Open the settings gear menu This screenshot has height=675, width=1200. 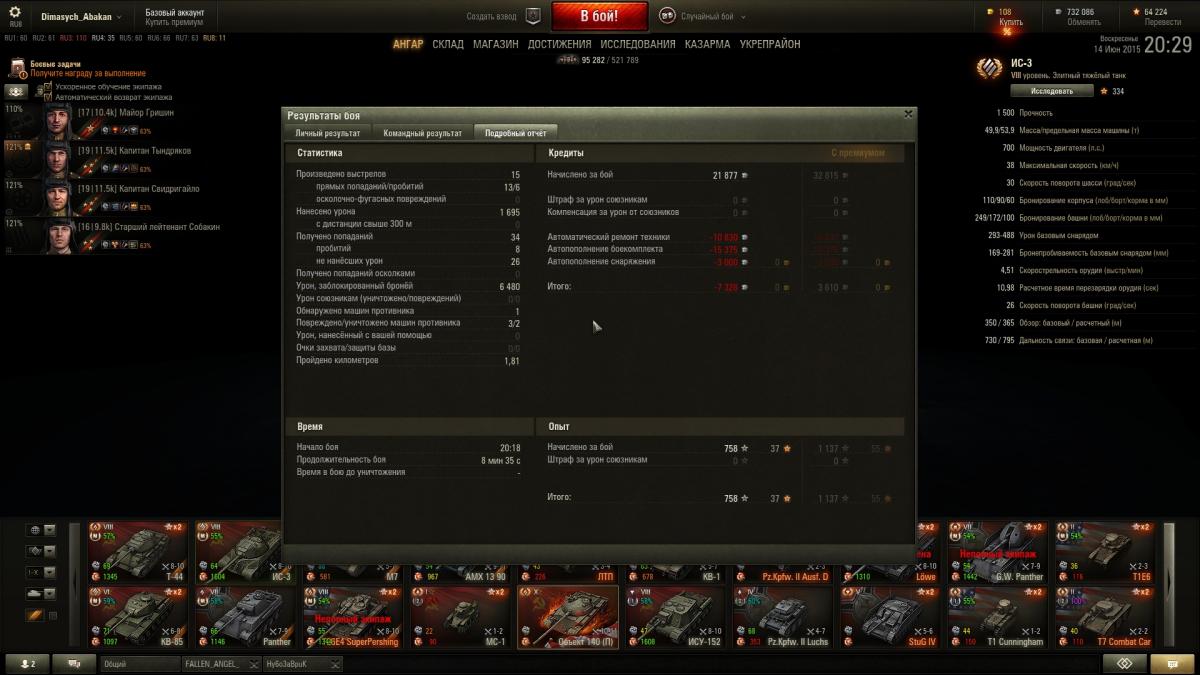(15, 12)
